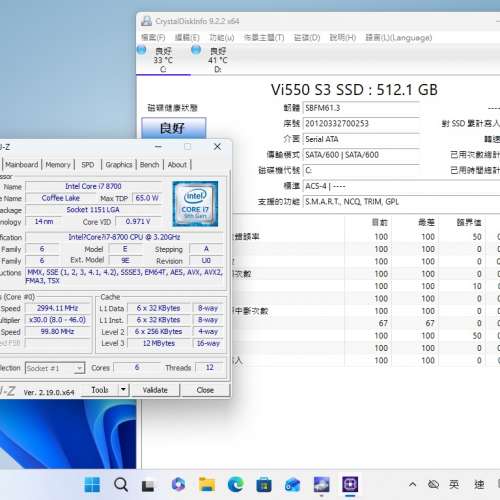Click the Level 3 cache value 12 MBytes
Image resolution: width=500 pixels, height=500 pixels.
click(159, 343)
